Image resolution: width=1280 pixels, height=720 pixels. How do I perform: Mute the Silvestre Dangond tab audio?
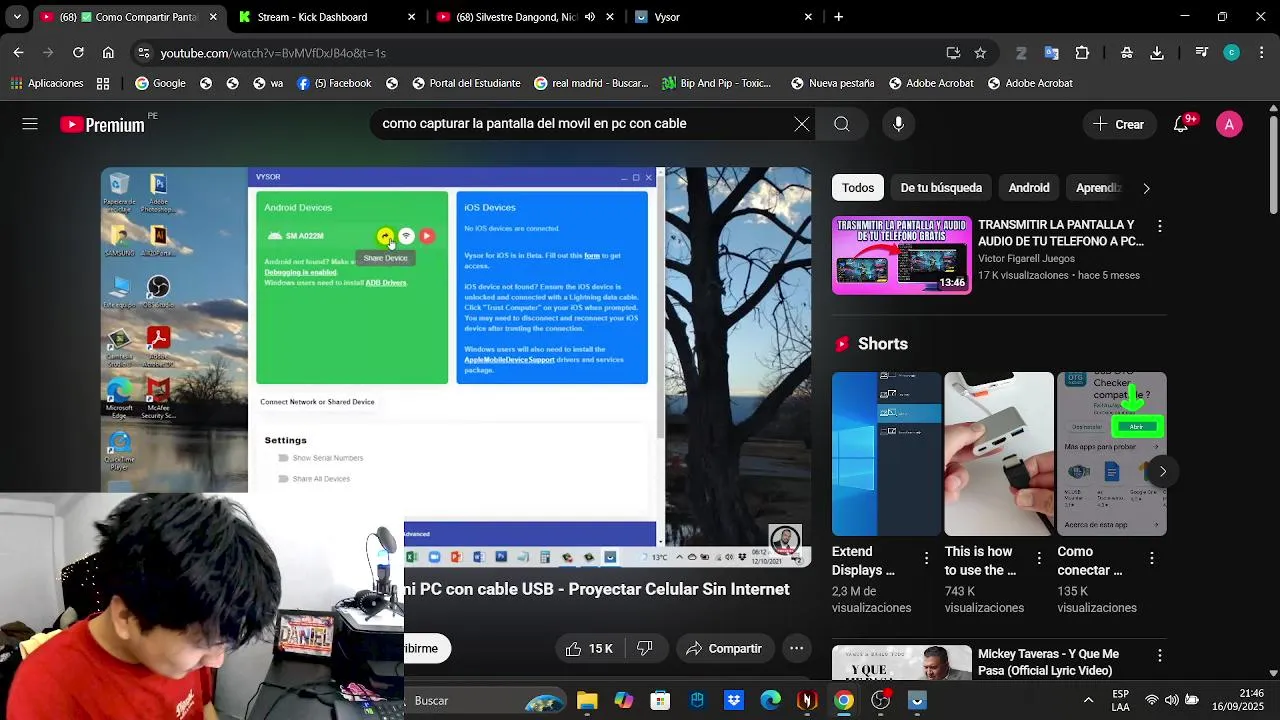point(589,17)
